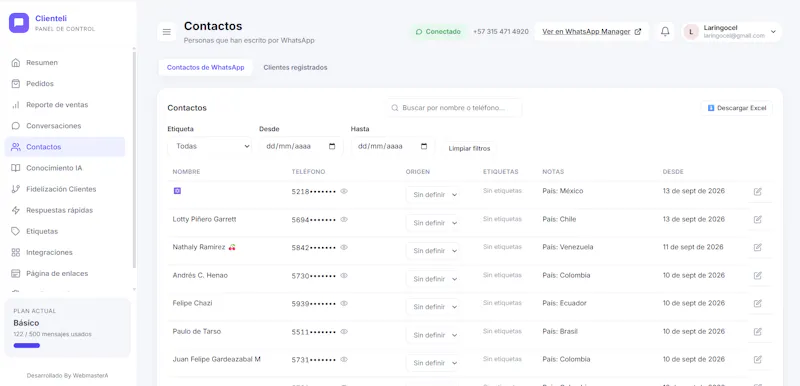Open Reporte de ventas page
Viewport: 800px width, 386px height.
click(x=64, y=105)
